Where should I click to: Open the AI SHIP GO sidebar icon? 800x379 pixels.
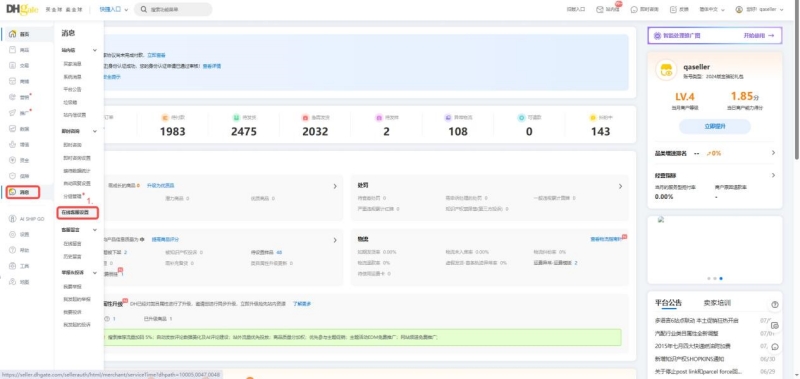(x=13, y=219)
